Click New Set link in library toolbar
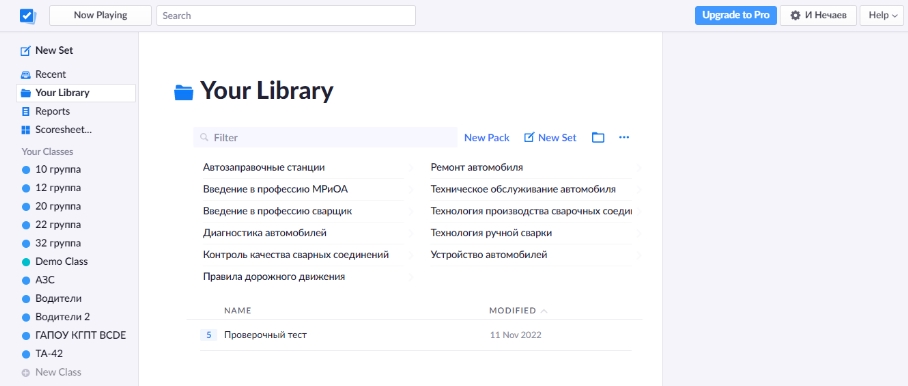 point(550,138)
